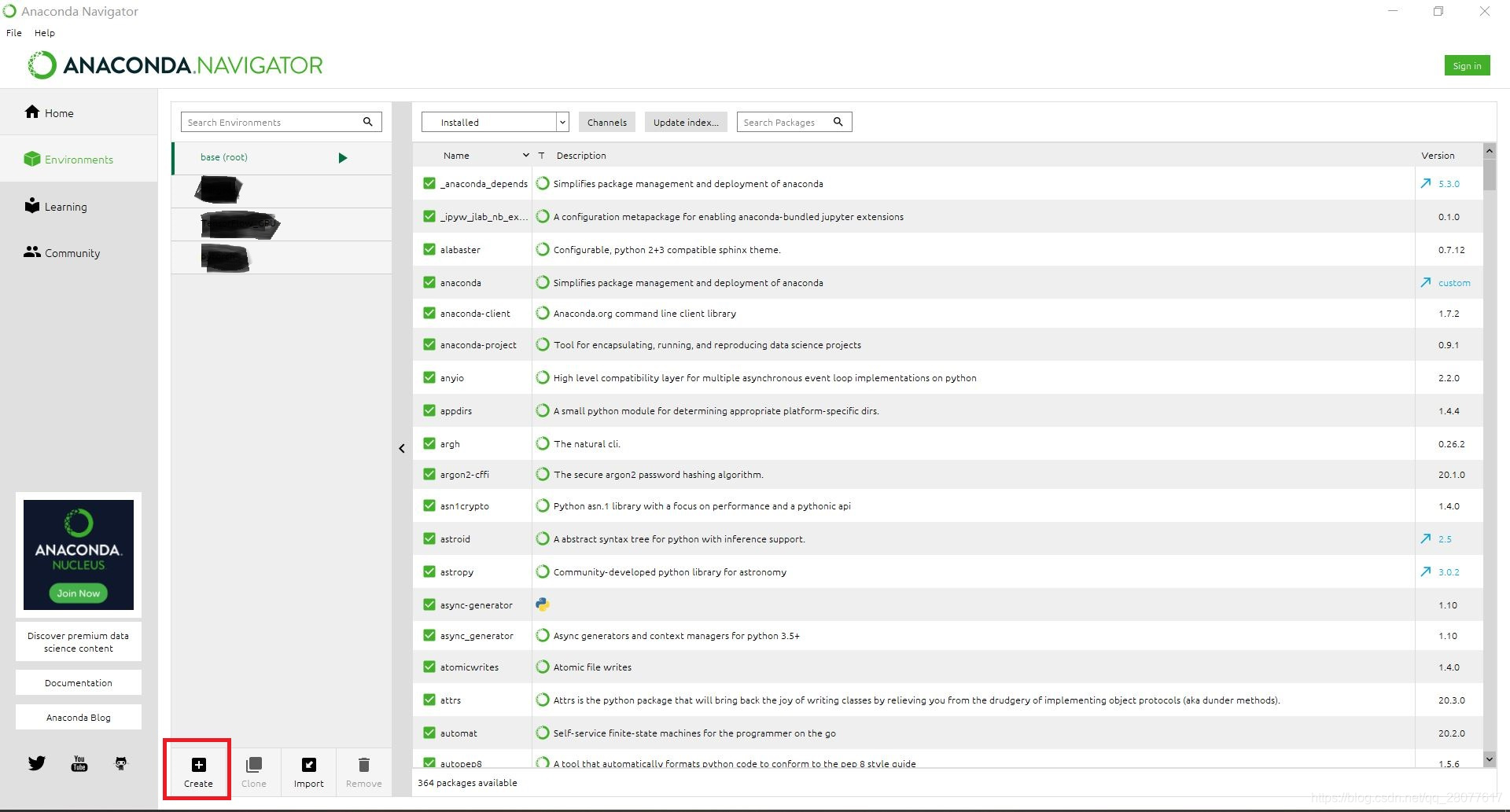Click the scrollbar down arrow
The image size is (1510, 812).
pyautogui.click(x=1489, y=759)
